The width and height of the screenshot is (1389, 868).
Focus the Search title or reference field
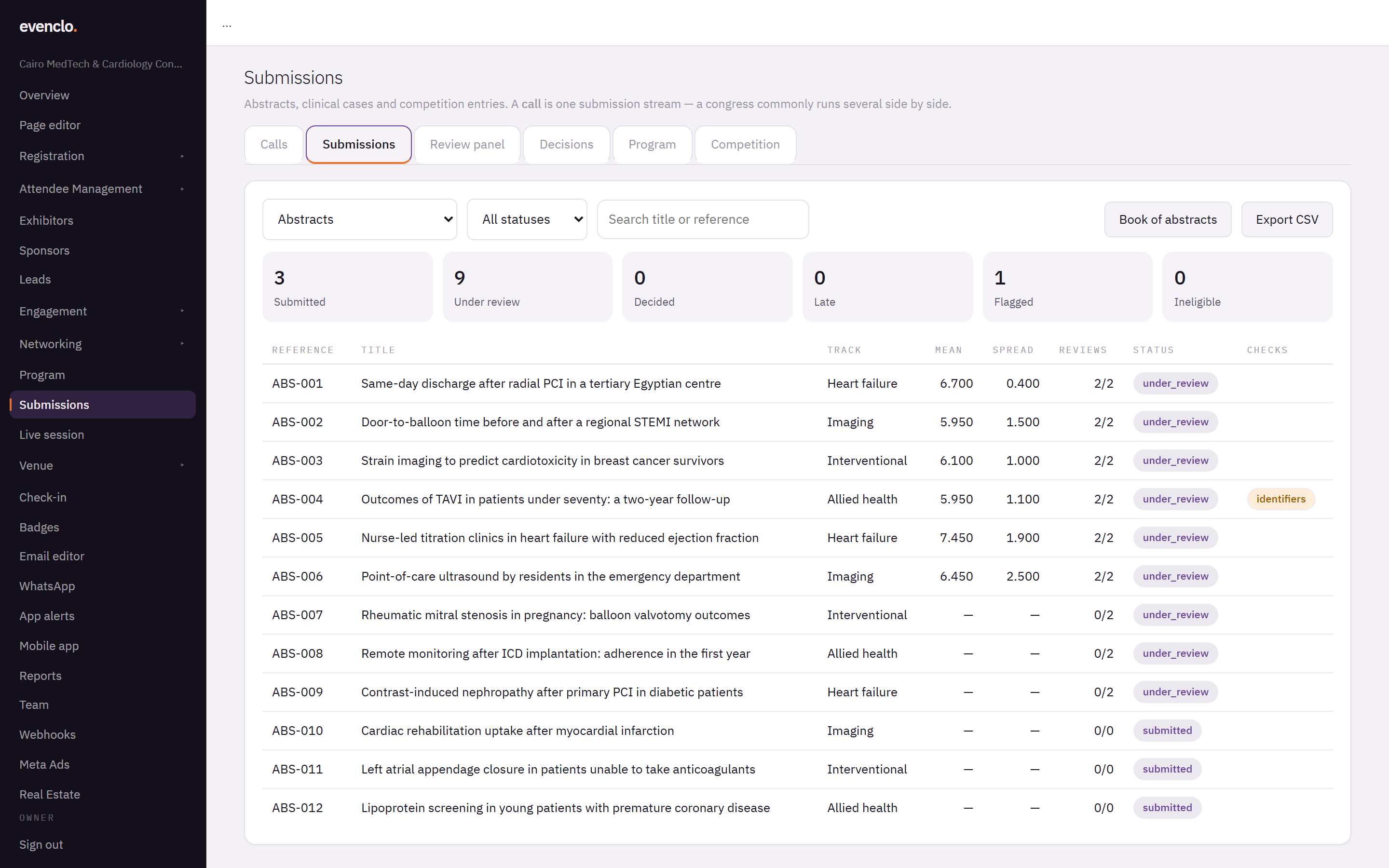point(703,219)
